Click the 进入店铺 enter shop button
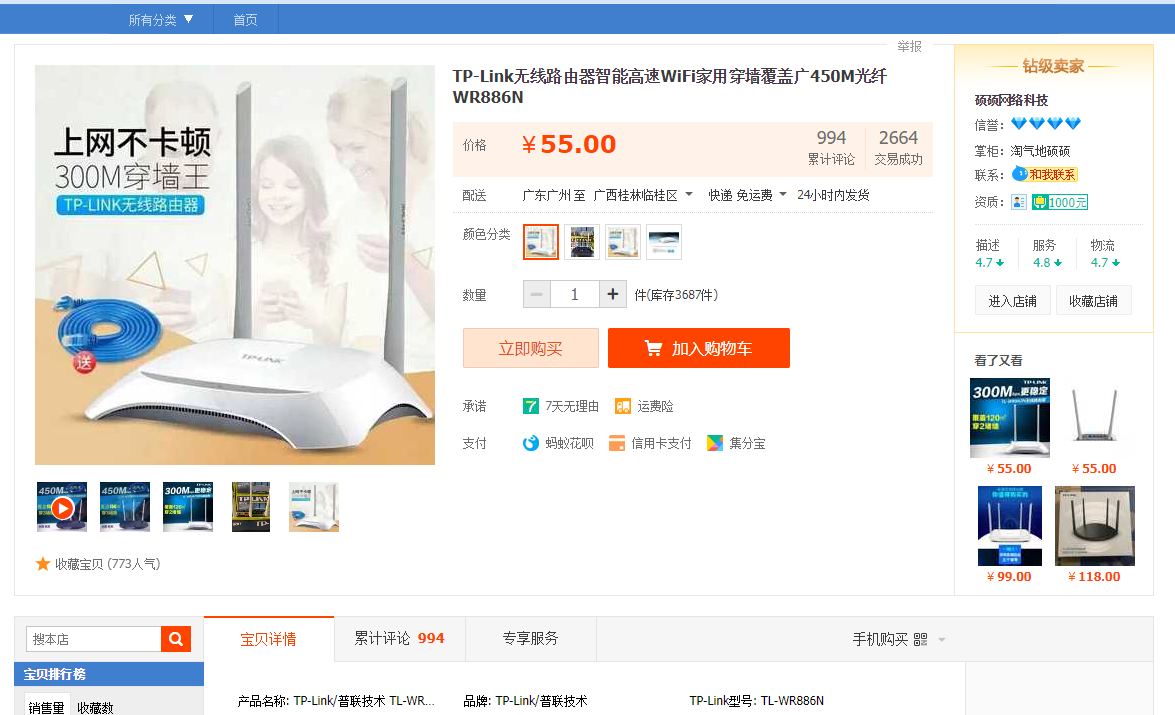 click(x=1012, y=301)
